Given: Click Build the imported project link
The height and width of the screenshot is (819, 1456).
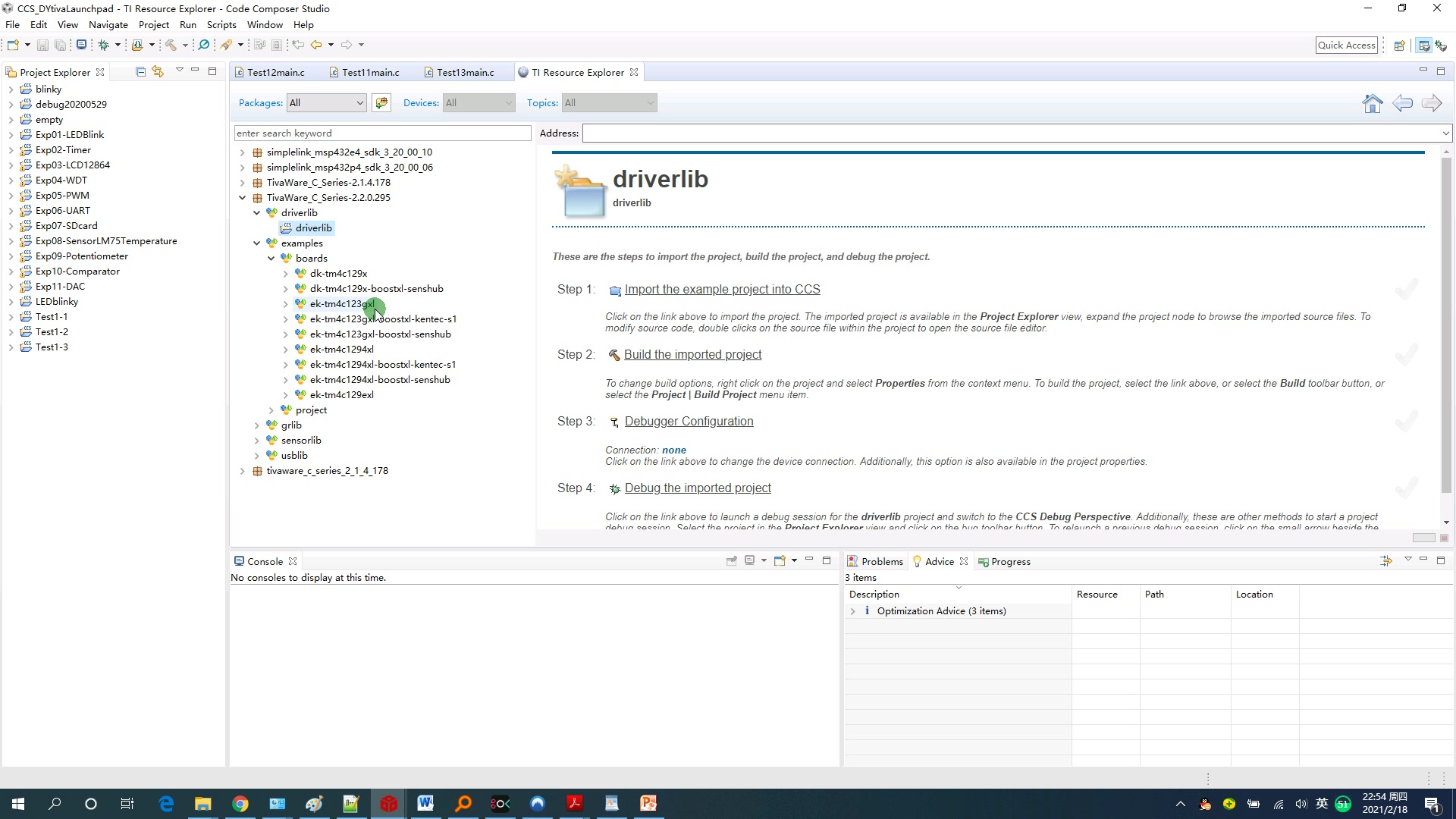Looking at the screenshot, I should point(692,355).
